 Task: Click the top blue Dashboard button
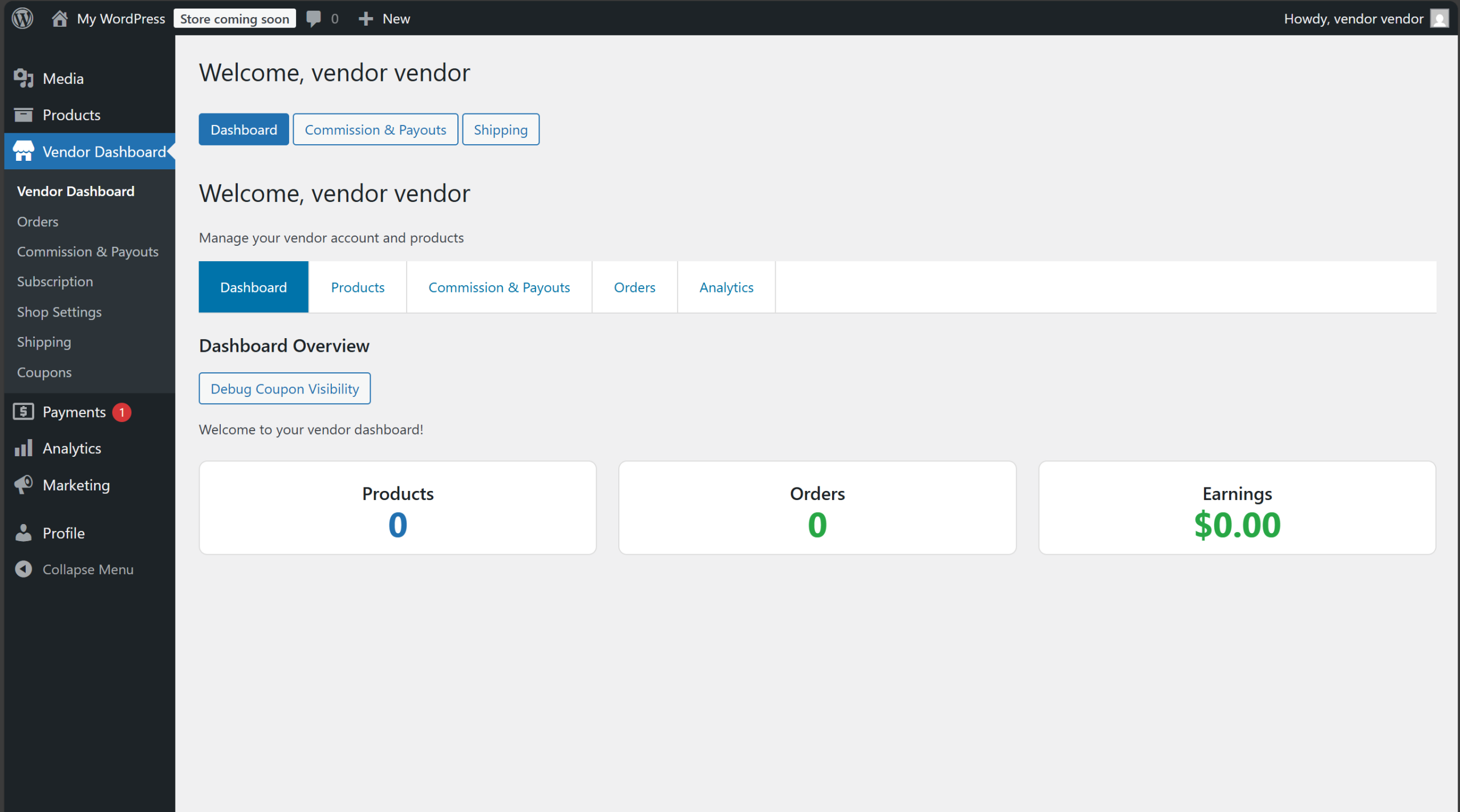(244, 129)
